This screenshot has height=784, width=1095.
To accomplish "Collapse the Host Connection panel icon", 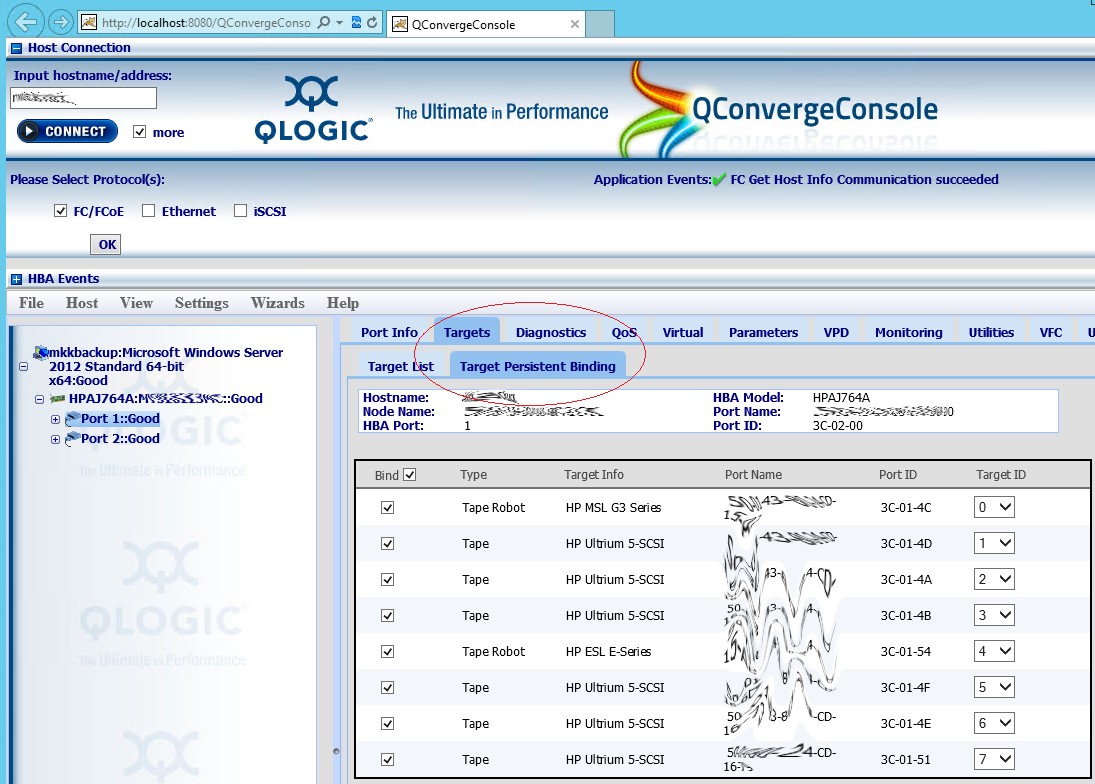I will 16,48.
